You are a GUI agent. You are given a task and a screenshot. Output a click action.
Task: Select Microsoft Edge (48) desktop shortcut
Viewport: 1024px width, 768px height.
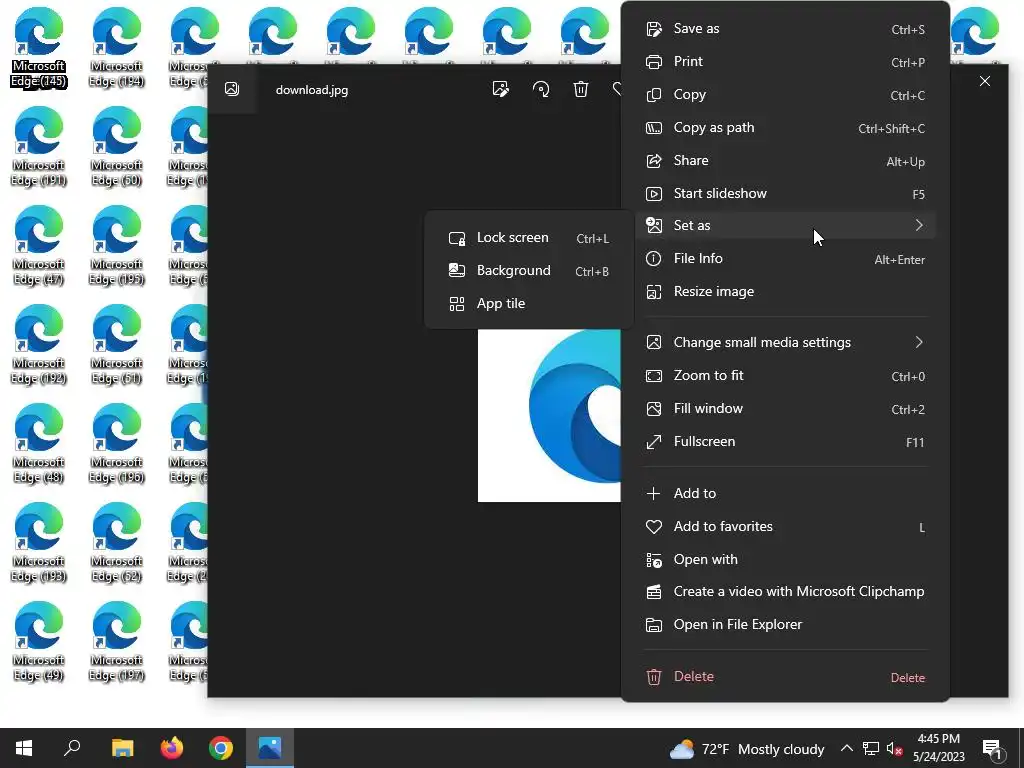click(39, 443)
